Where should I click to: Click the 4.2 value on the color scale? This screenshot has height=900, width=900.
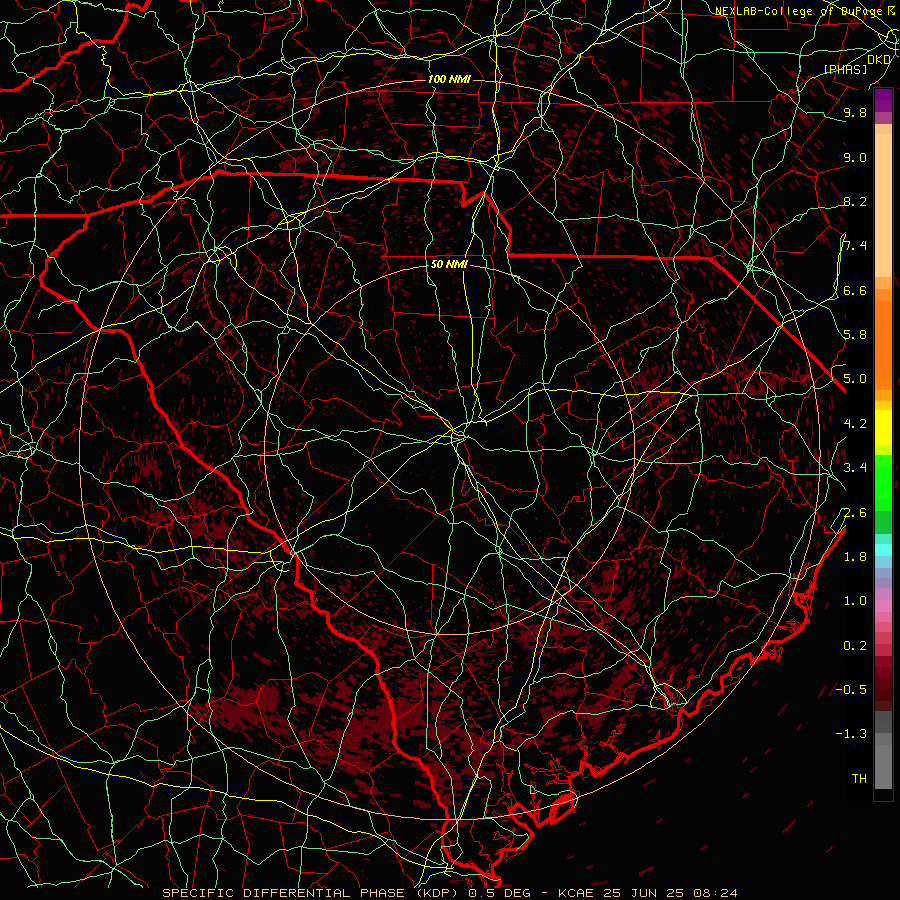coord(855,424)
